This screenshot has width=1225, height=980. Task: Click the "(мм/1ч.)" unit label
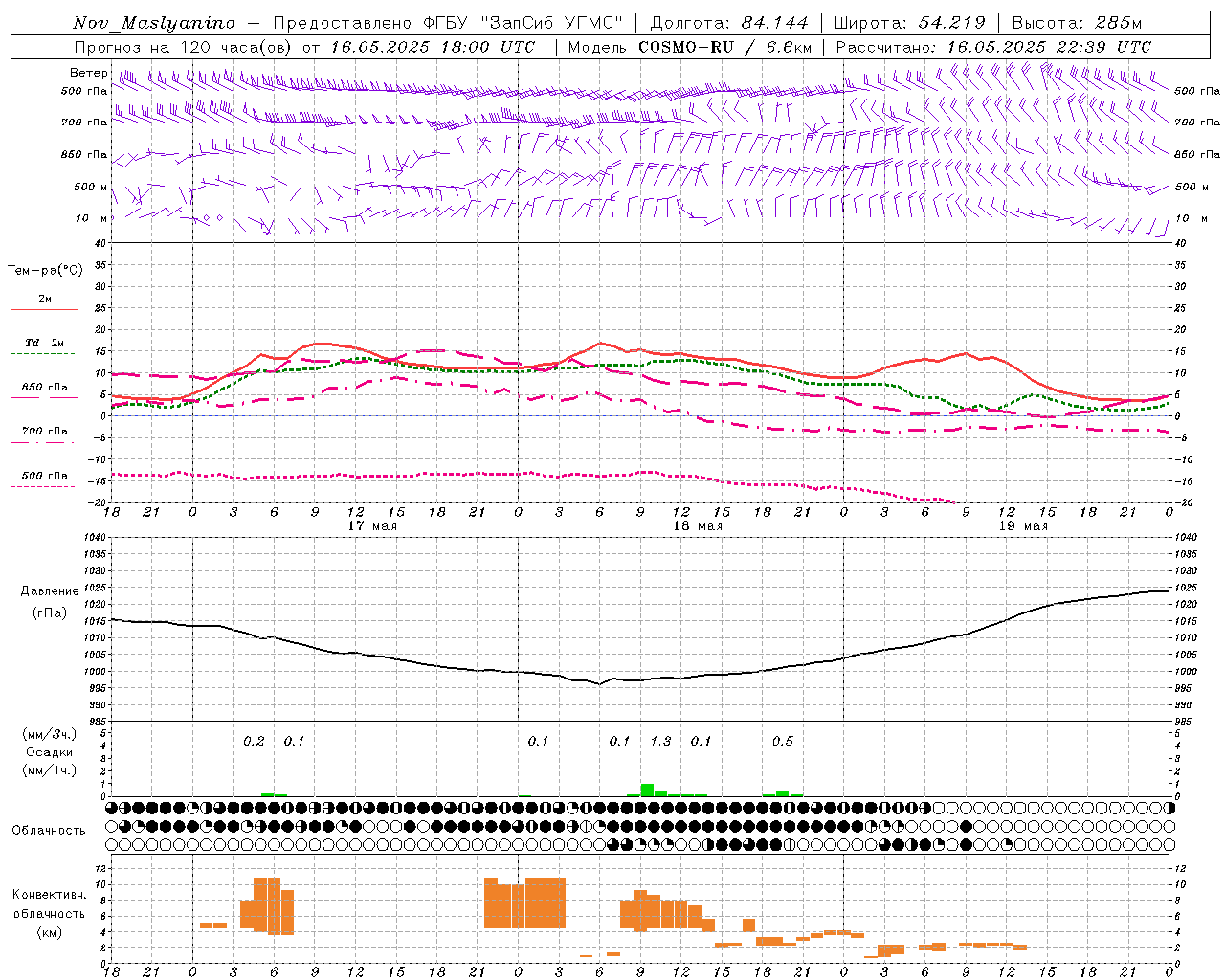[50, 770]
